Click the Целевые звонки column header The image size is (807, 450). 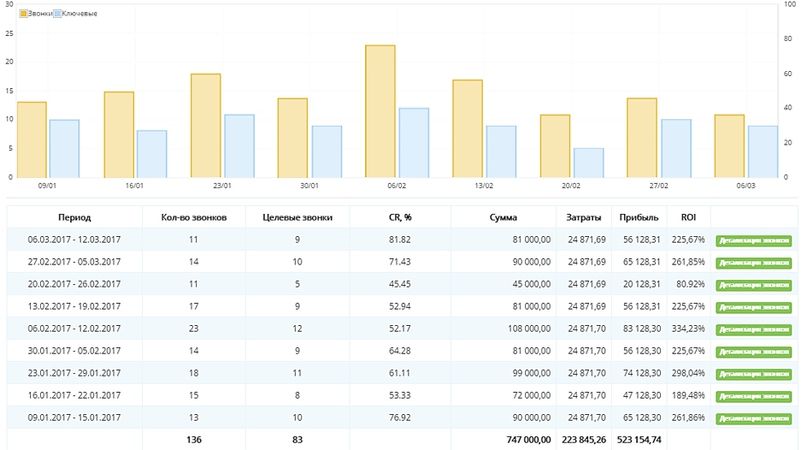(297, 217)
